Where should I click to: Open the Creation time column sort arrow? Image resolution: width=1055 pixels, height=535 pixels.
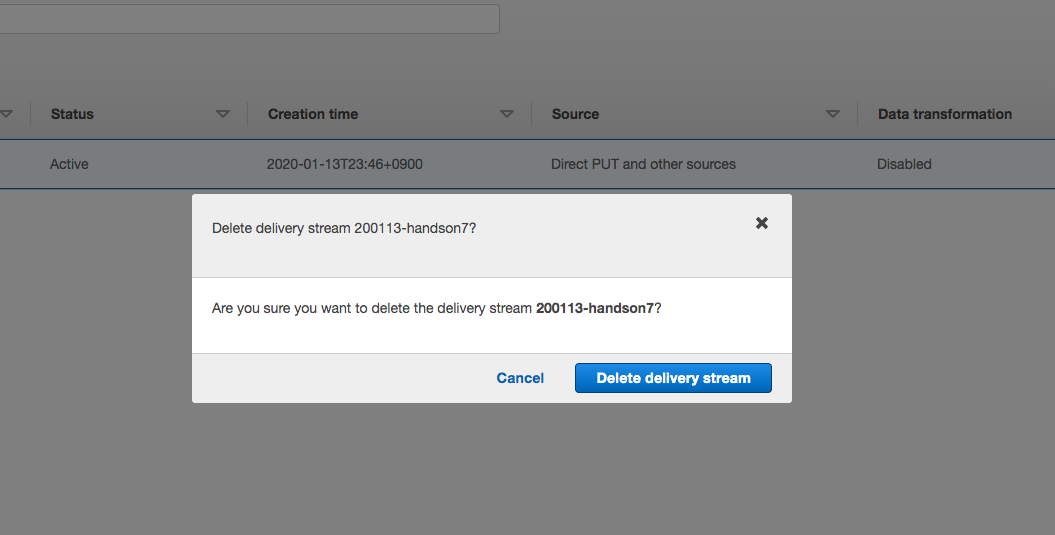507,114
